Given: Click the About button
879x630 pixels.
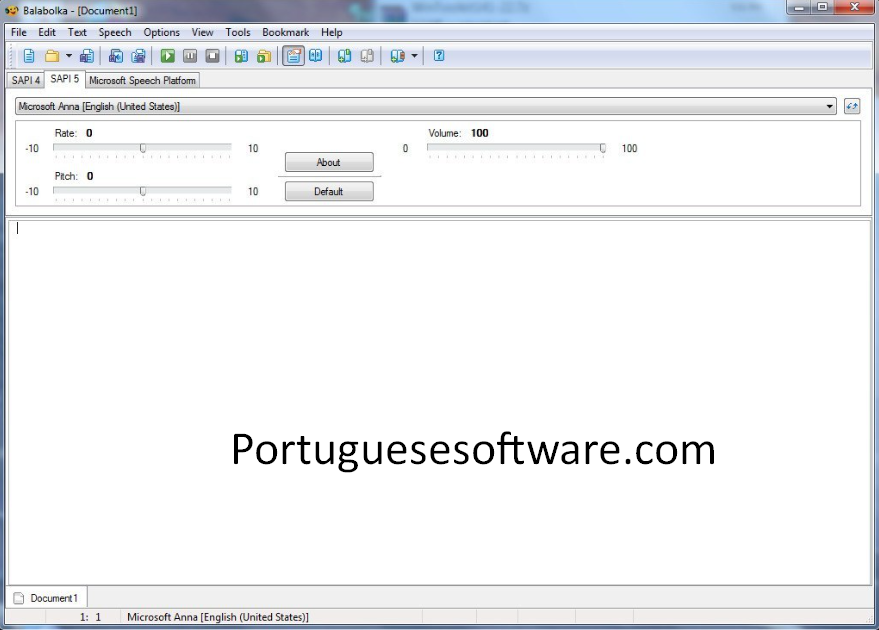Looking at the screenshot, I should tap(329, 162).
